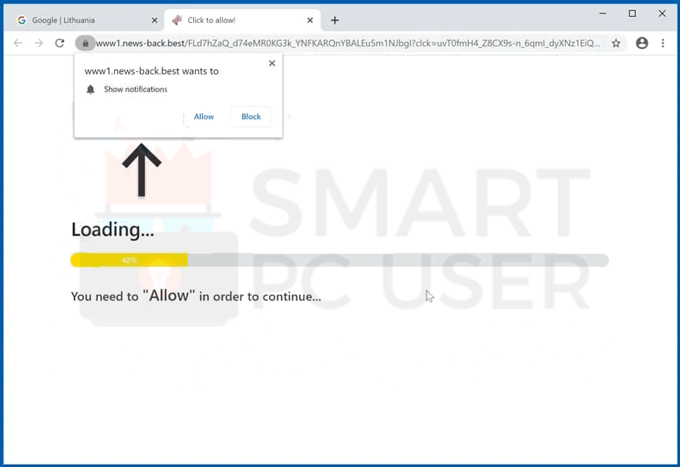Viewport: 680px width, 467px height.
Task: Open Chrome's three-dot menu
Action: (663, 43)
